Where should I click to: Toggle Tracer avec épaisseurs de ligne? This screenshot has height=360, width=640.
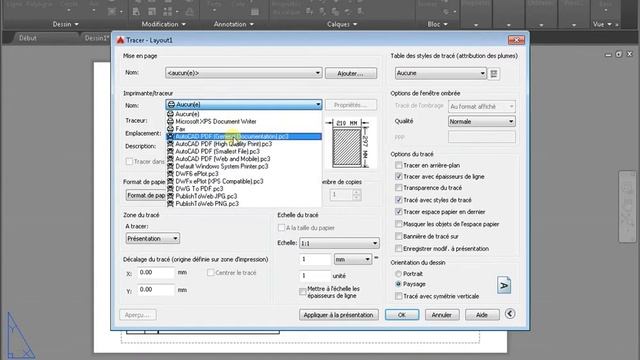pyautogui.click(x=399, y=177)
